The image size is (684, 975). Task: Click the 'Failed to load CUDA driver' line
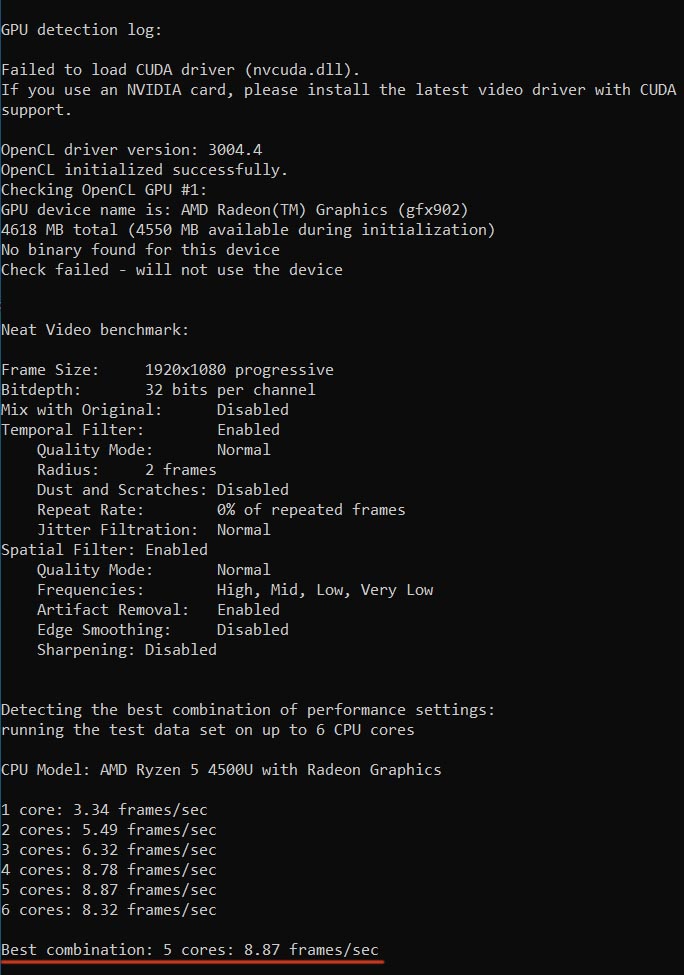pos(180,70)
